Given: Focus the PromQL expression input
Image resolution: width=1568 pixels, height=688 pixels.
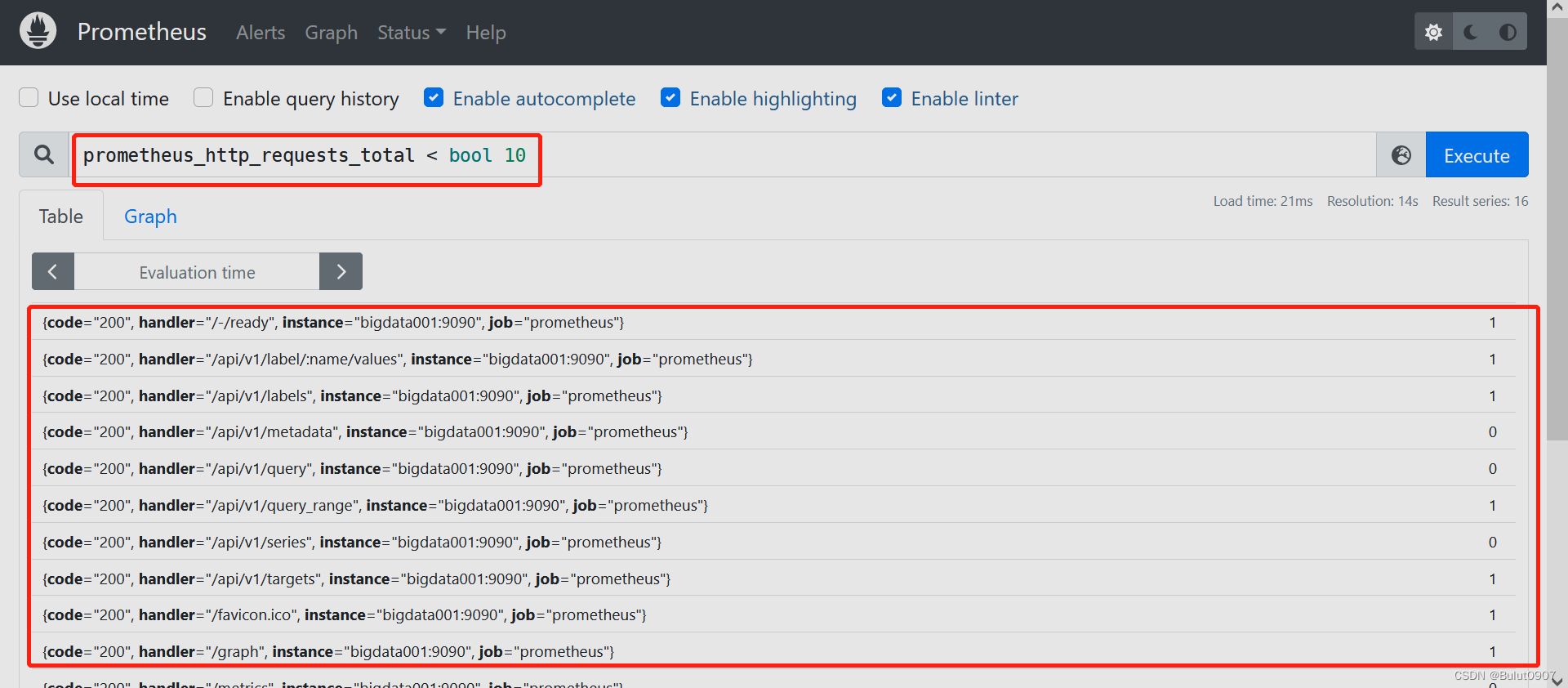Looking at the screenshot, I should click(x=723, y=155).
